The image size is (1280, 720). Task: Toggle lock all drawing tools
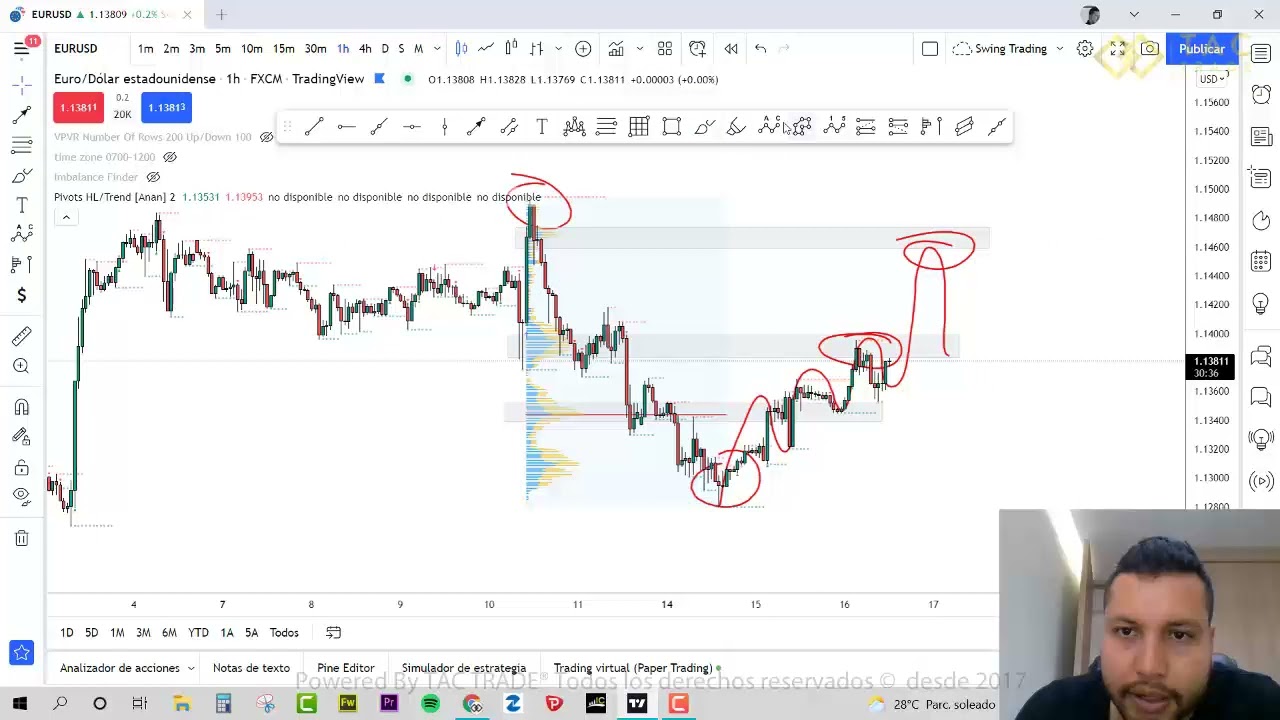[x=21, y=468]
